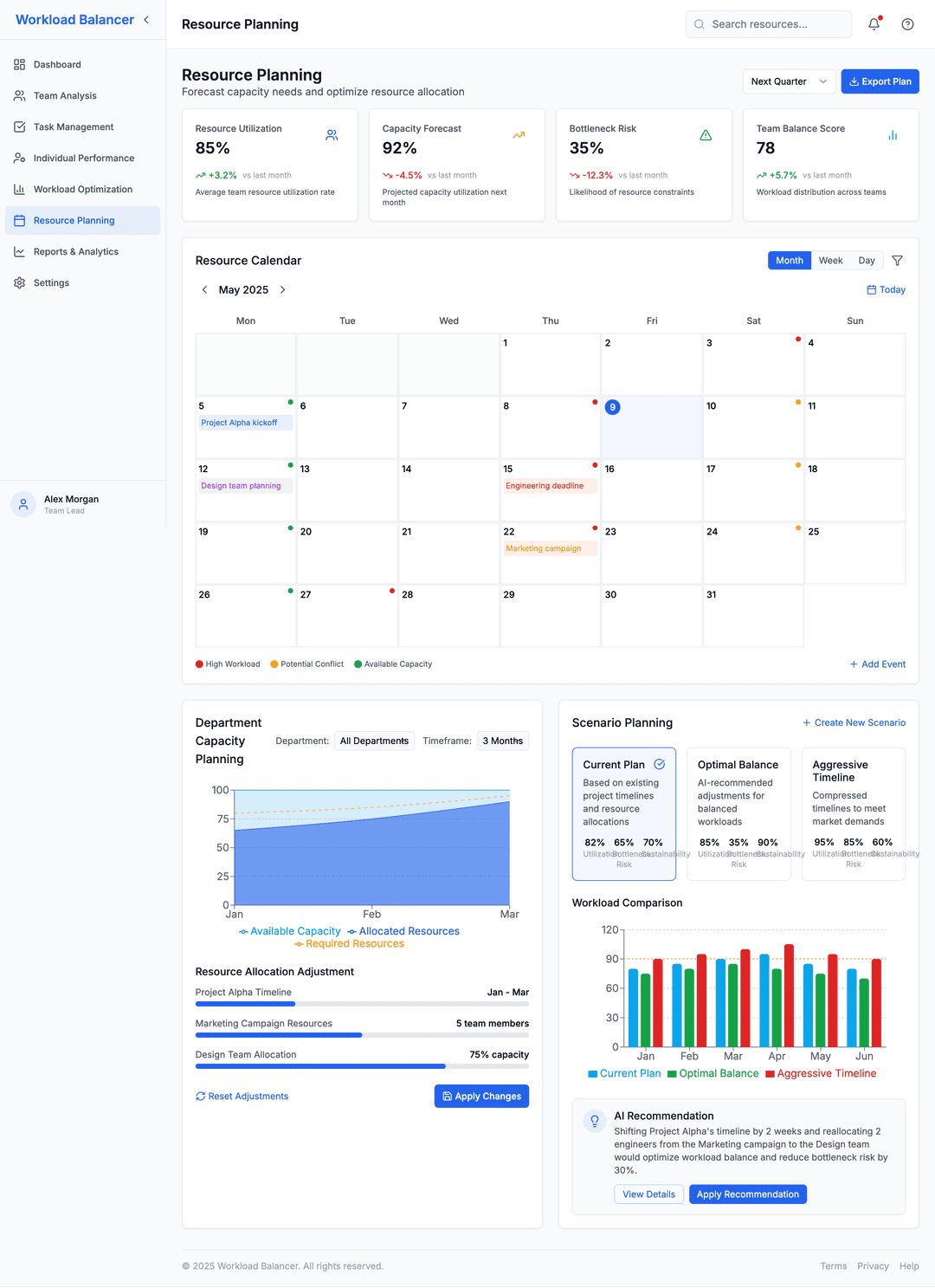The image size is (935, 1288).
Task: Click the Search resources input field
Action: tap(768, 23)
